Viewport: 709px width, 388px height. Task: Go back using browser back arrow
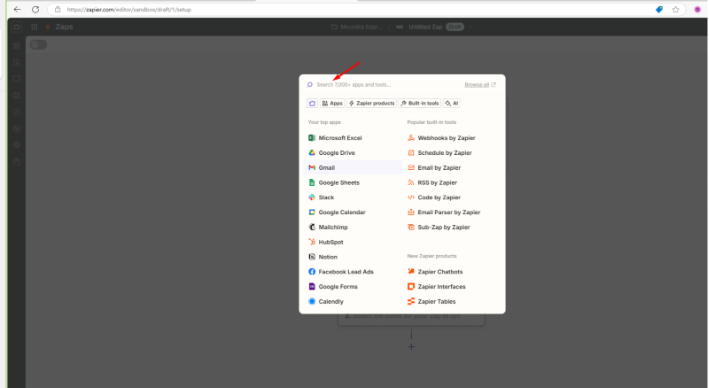pyautogui.click(x=17, y=9)
